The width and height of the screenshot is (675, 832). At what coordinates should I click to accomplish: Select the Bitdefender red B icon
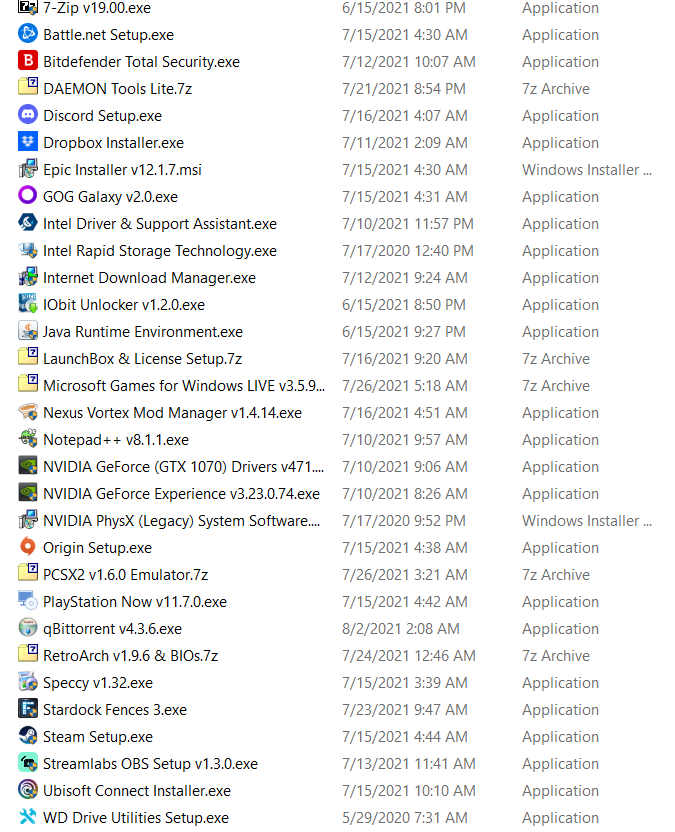point(28,61)
